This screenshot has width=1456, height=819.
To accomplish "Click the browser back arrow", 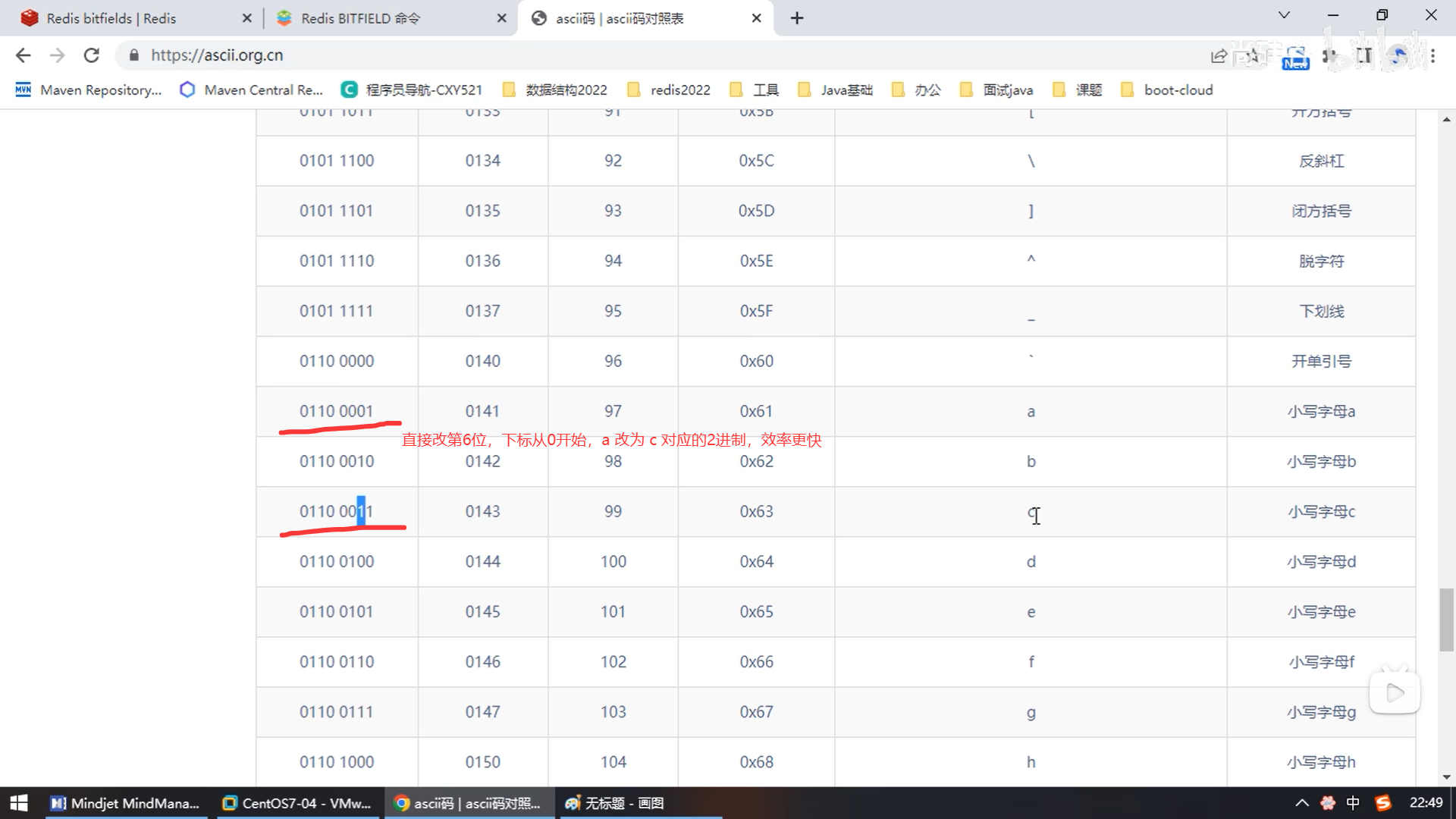I will click(x=23, y=55).
